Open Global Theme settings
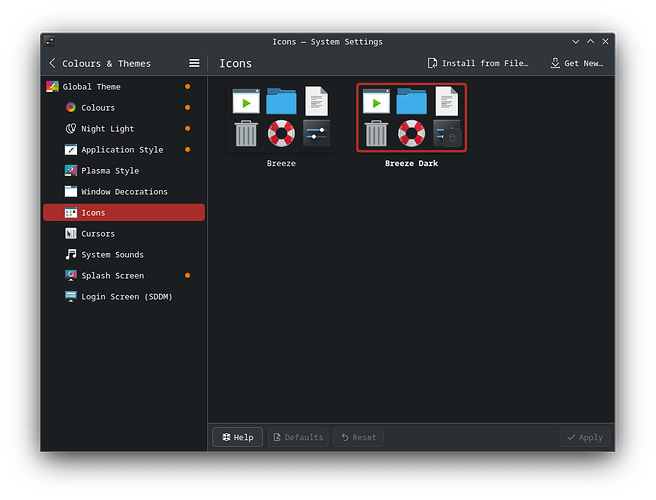656x500 pixels. [x=124, y=87]
